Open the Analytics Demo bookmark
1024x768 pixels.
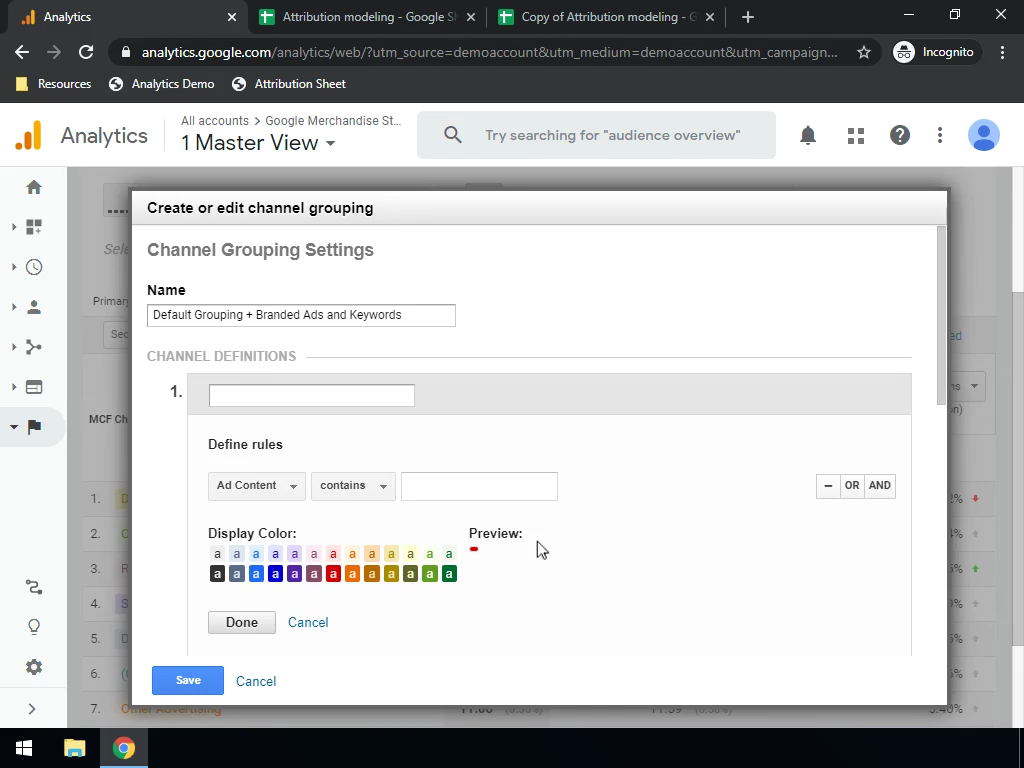point(161,84)
